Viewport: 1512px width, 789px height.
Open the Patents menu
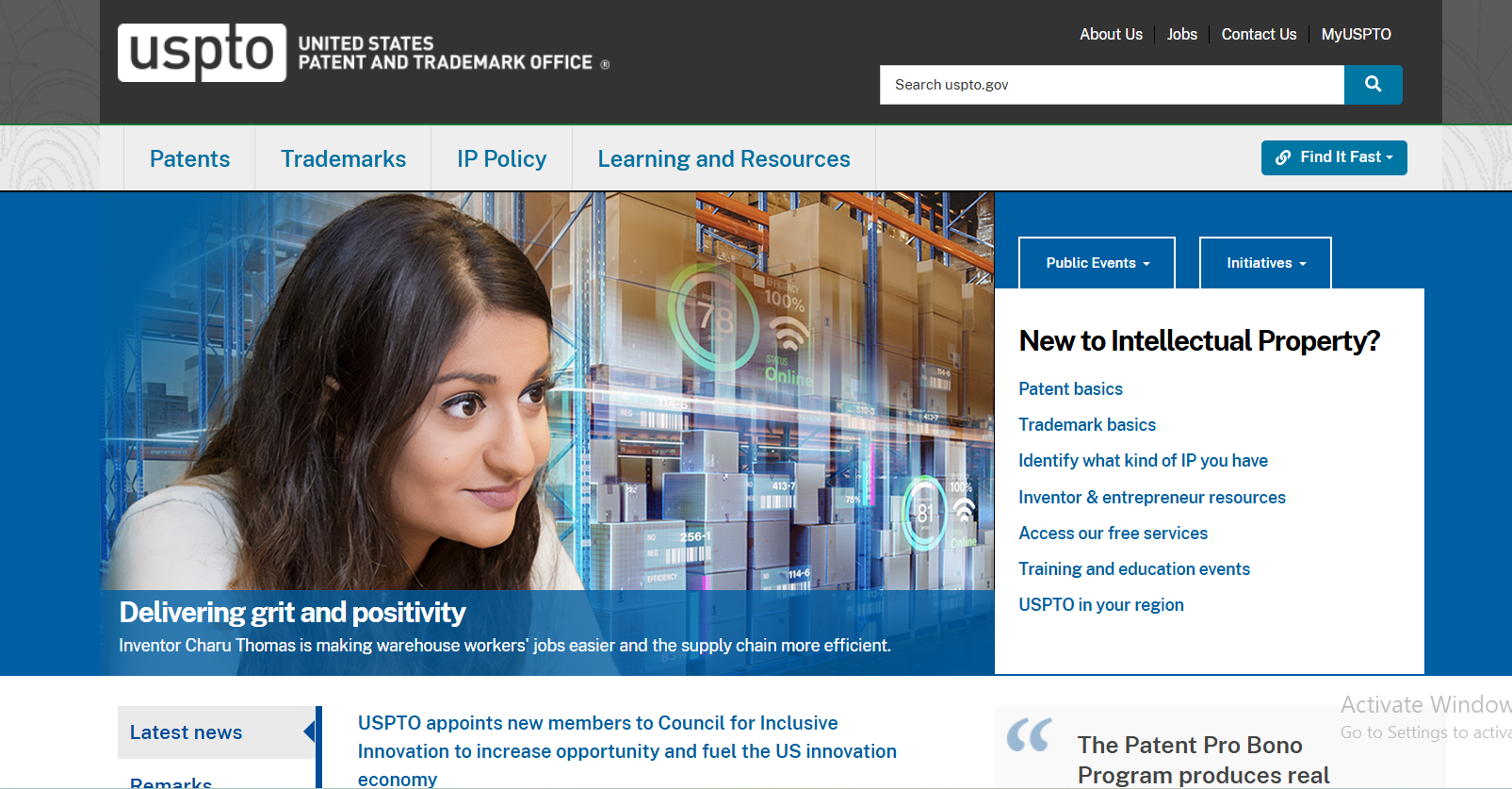pyautogui.click(x=189, y=158)
